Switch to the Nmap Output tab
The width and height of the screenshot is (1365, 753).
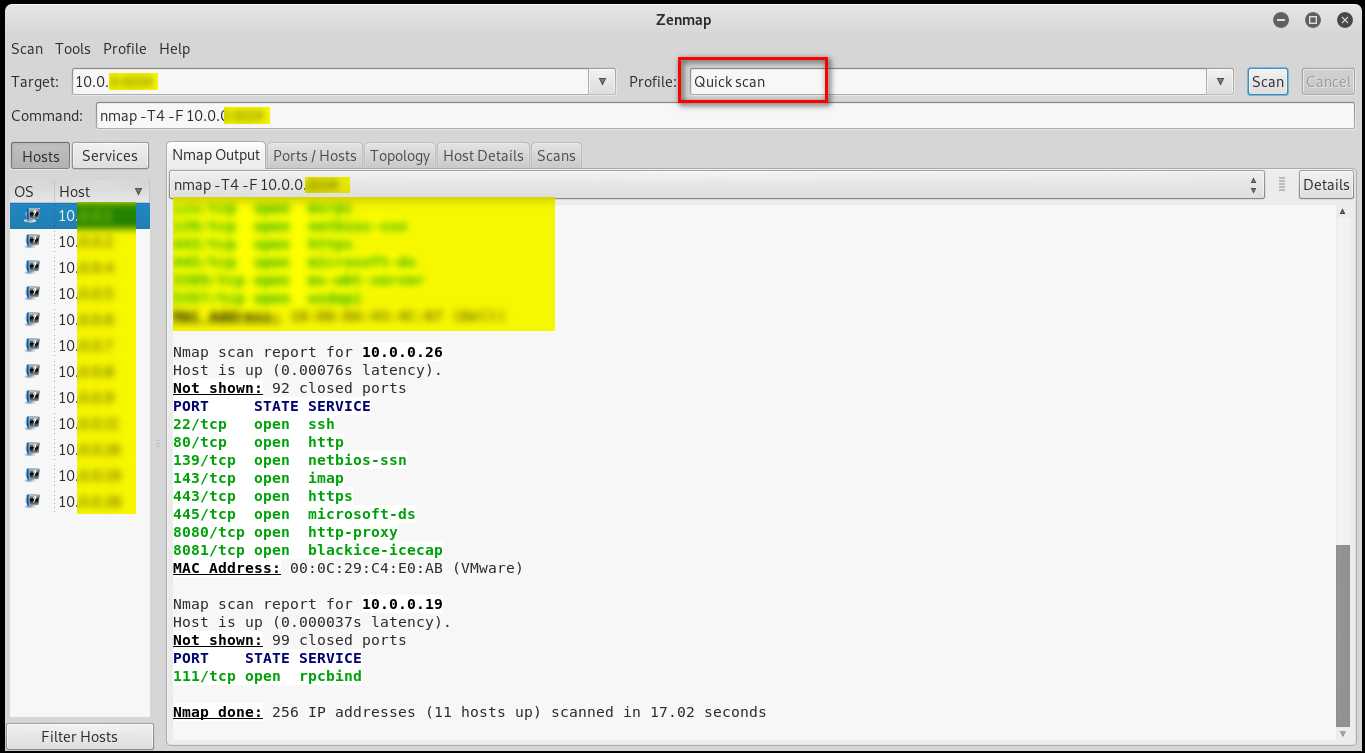[216, 155]
